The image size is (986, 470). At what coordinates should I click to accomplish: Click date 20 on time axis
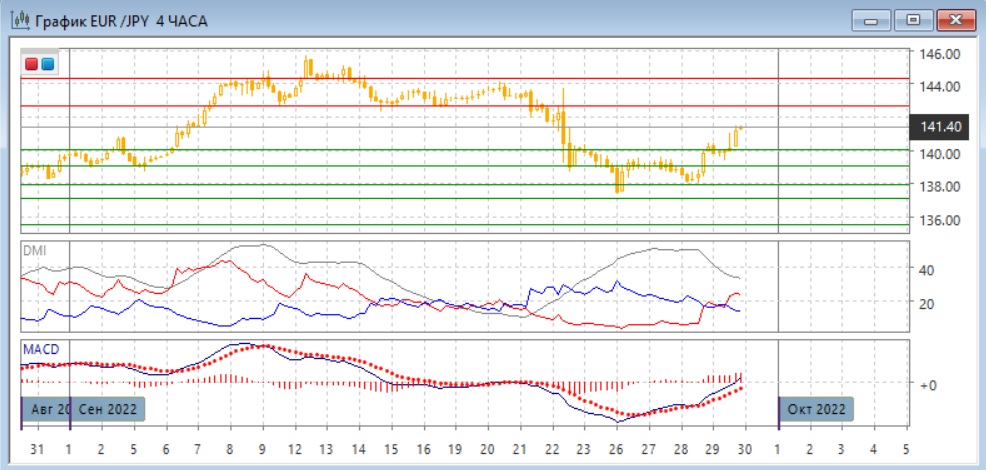click(x=487, y=449)
